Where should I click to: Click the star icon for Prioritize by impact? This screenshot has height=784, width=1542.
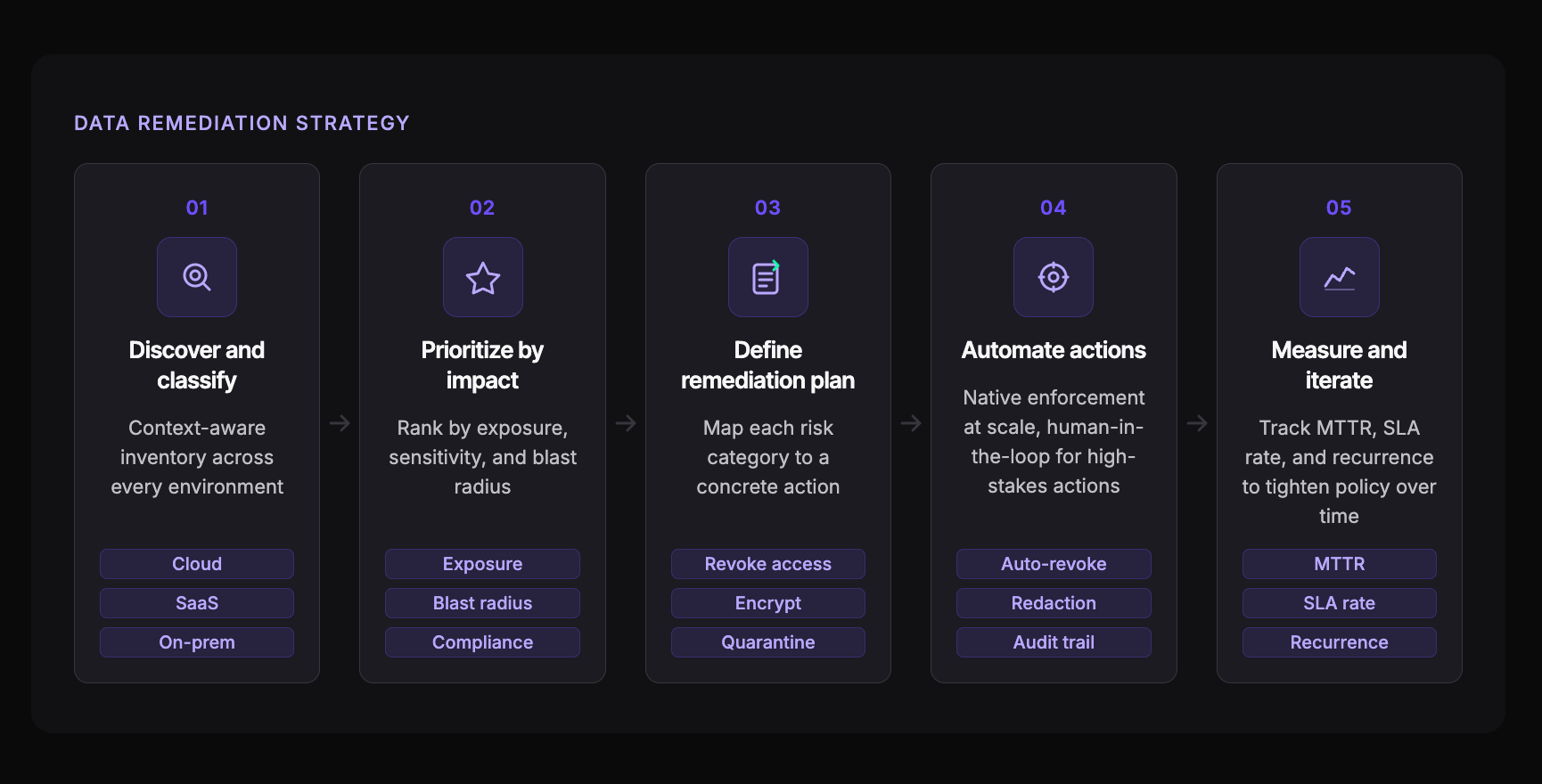click(x=483, y=277)
